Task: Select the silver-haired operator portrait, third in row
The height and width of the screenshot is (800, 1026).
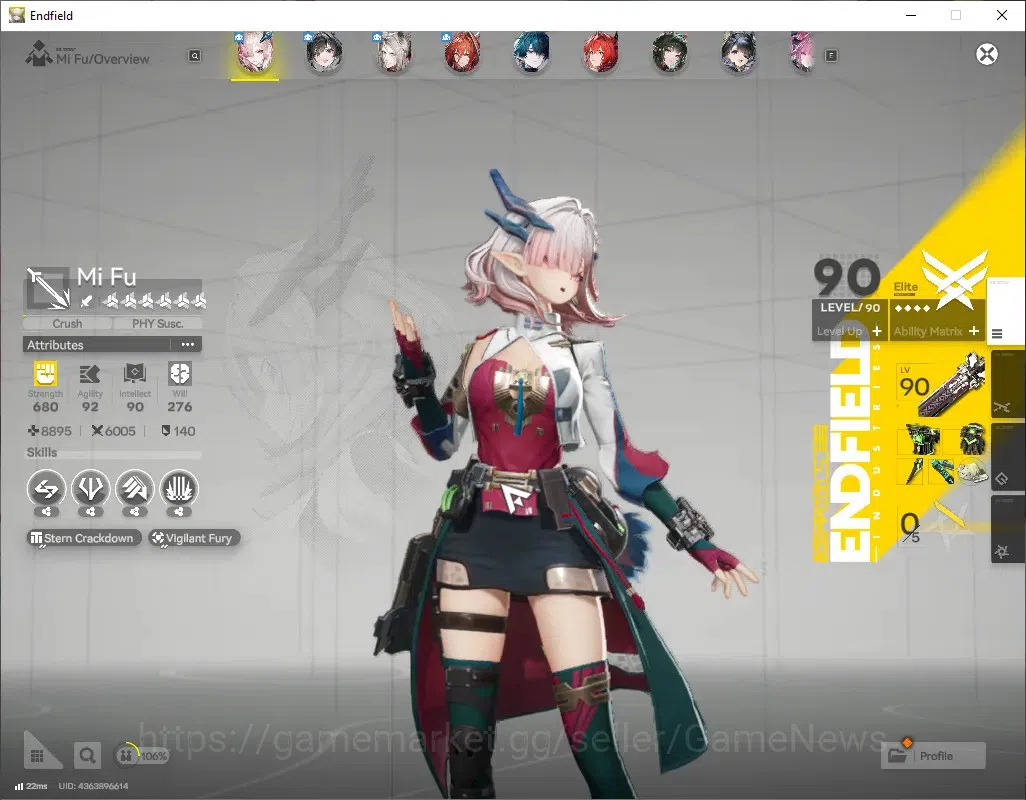Action: tap(393, 52)
